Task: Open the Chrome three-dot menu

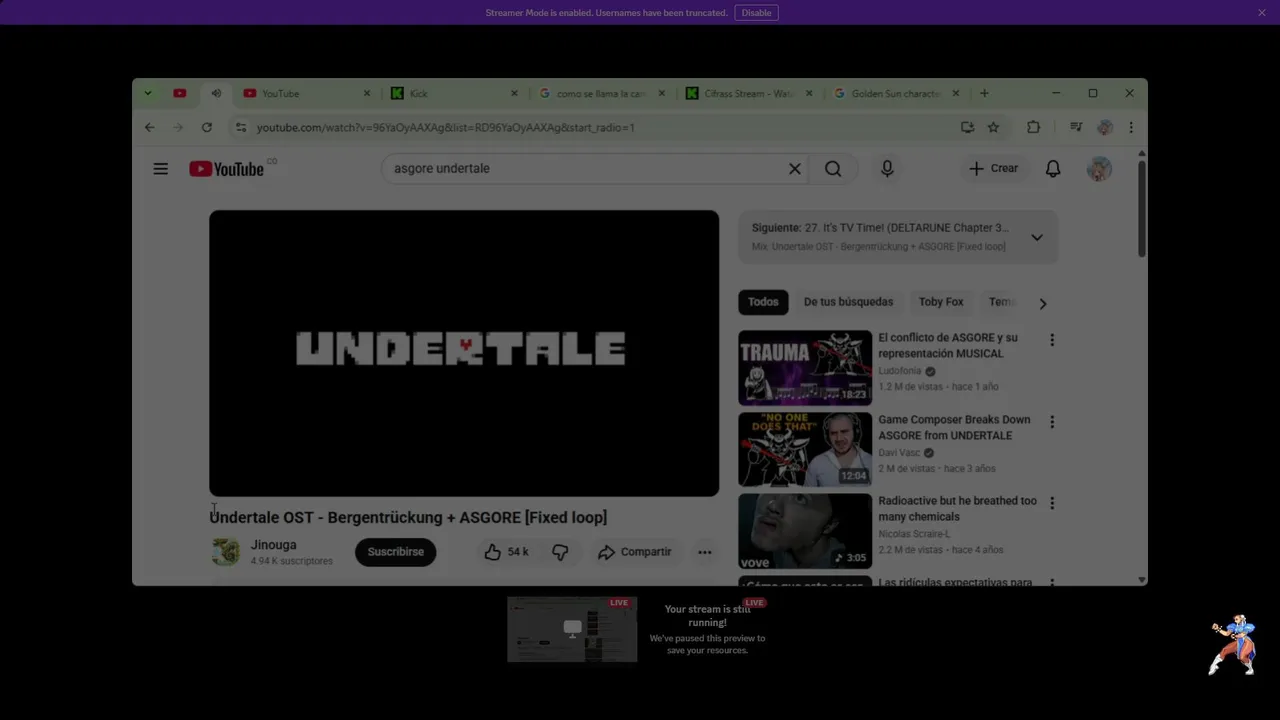Action: click(x=1131, y=127)
